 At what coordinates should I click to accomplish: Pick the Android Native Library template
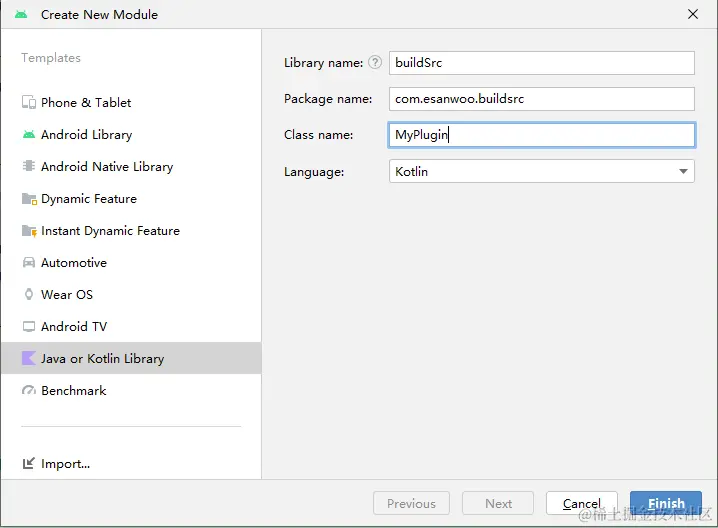(x=131, y=167)
